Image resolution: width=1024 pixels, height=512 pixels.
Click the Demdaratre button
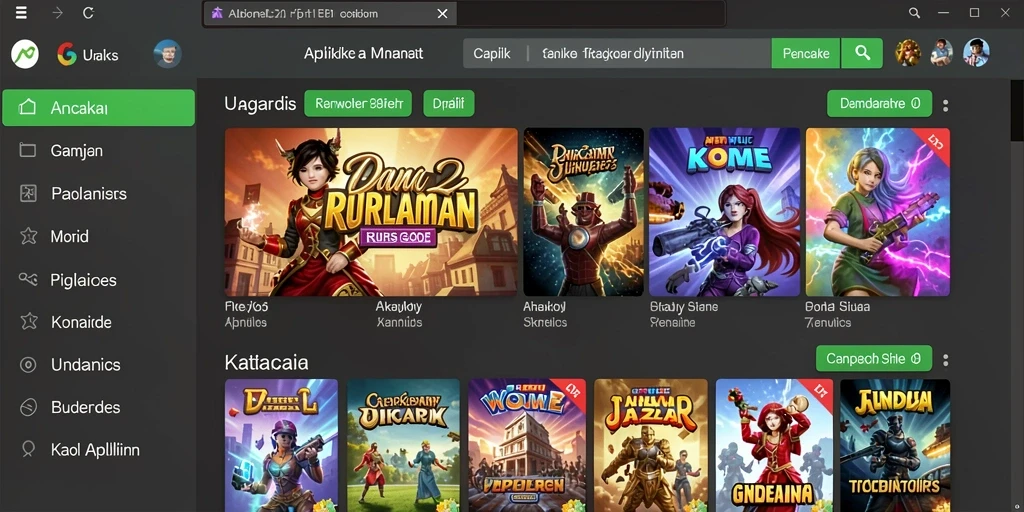pyautogui.click(x=880, y=103)
